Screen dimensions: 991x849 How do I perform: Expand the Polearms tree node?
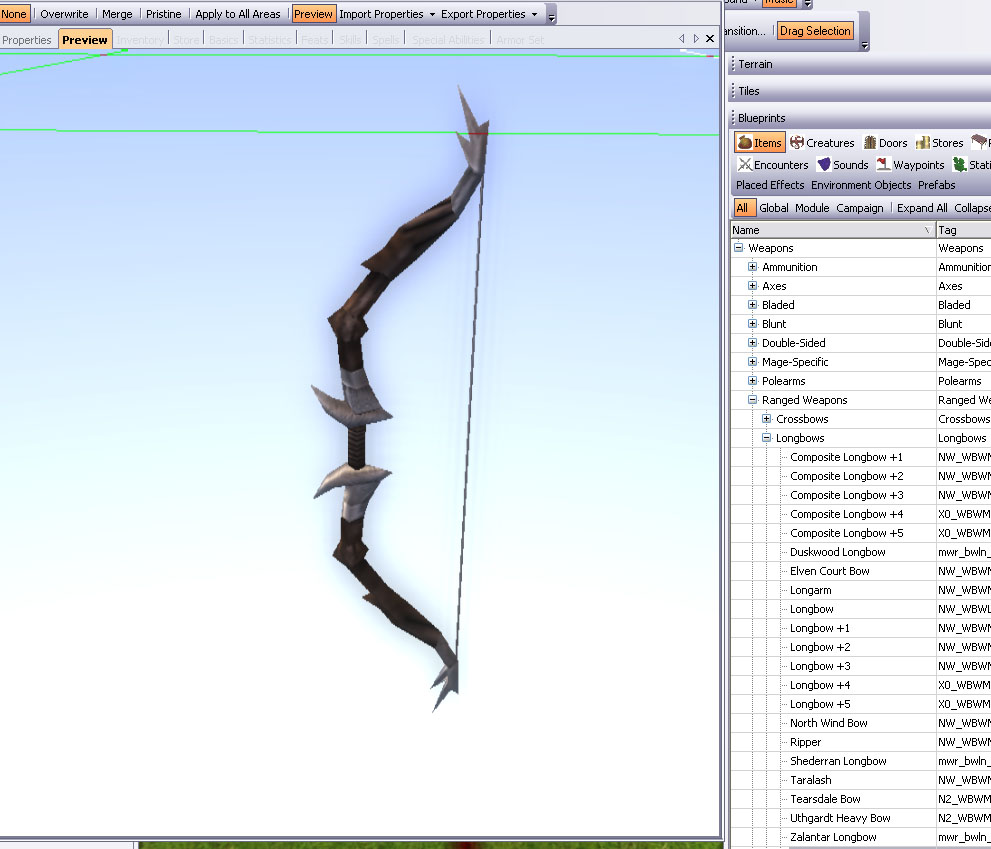(752, 381)
